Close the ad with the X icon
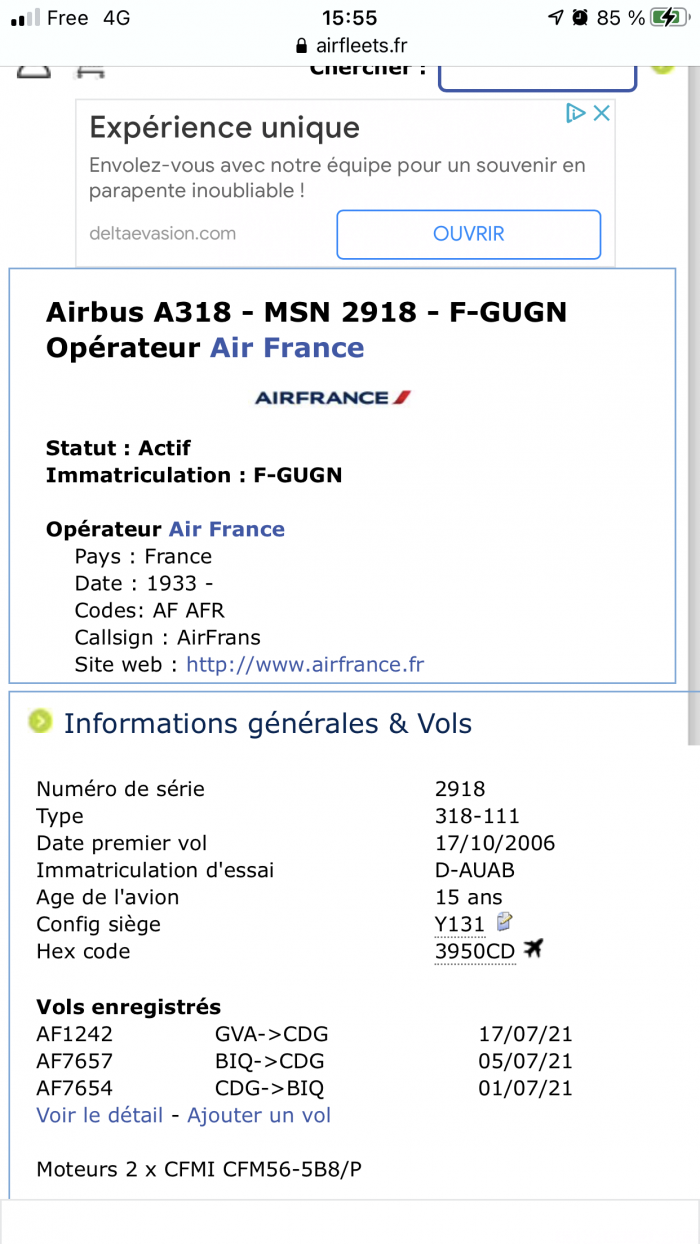Screen dimensions: 700x1244 (x=602, y=113)
